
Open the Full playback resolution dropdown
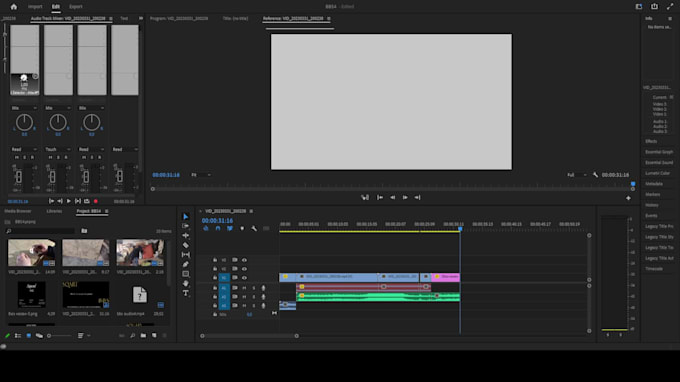[577, 175]
